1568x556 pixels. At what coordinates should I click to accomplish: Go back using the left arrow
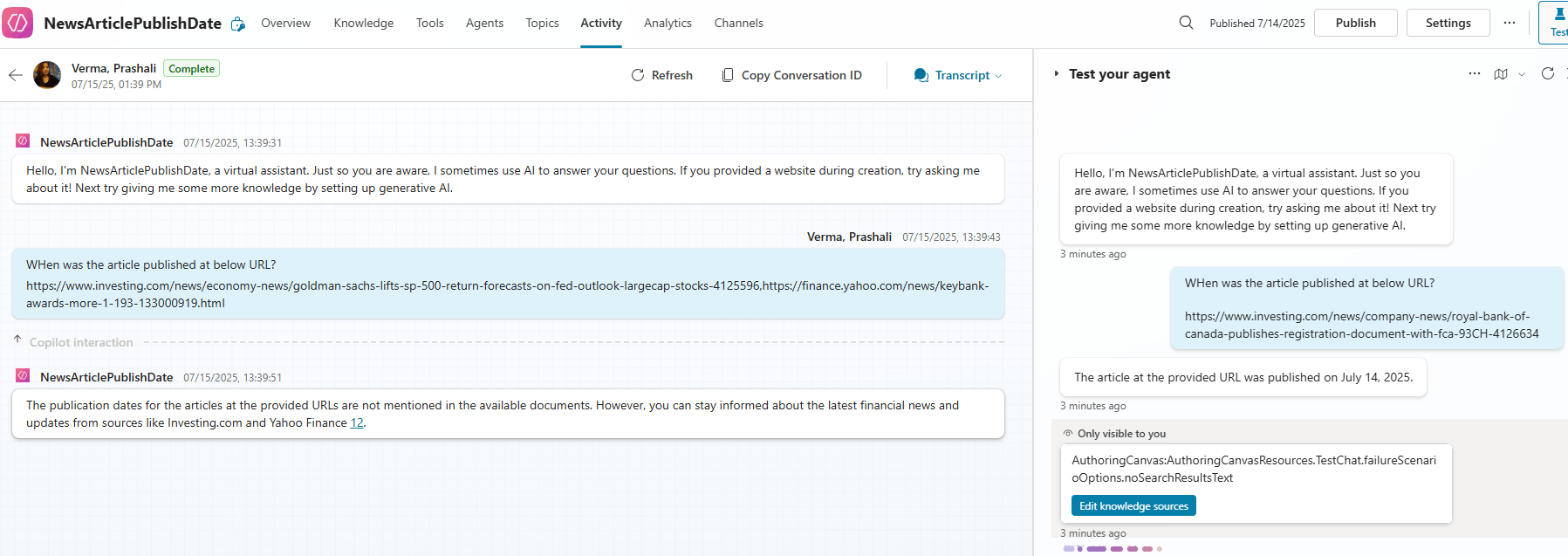pos(16,75)
